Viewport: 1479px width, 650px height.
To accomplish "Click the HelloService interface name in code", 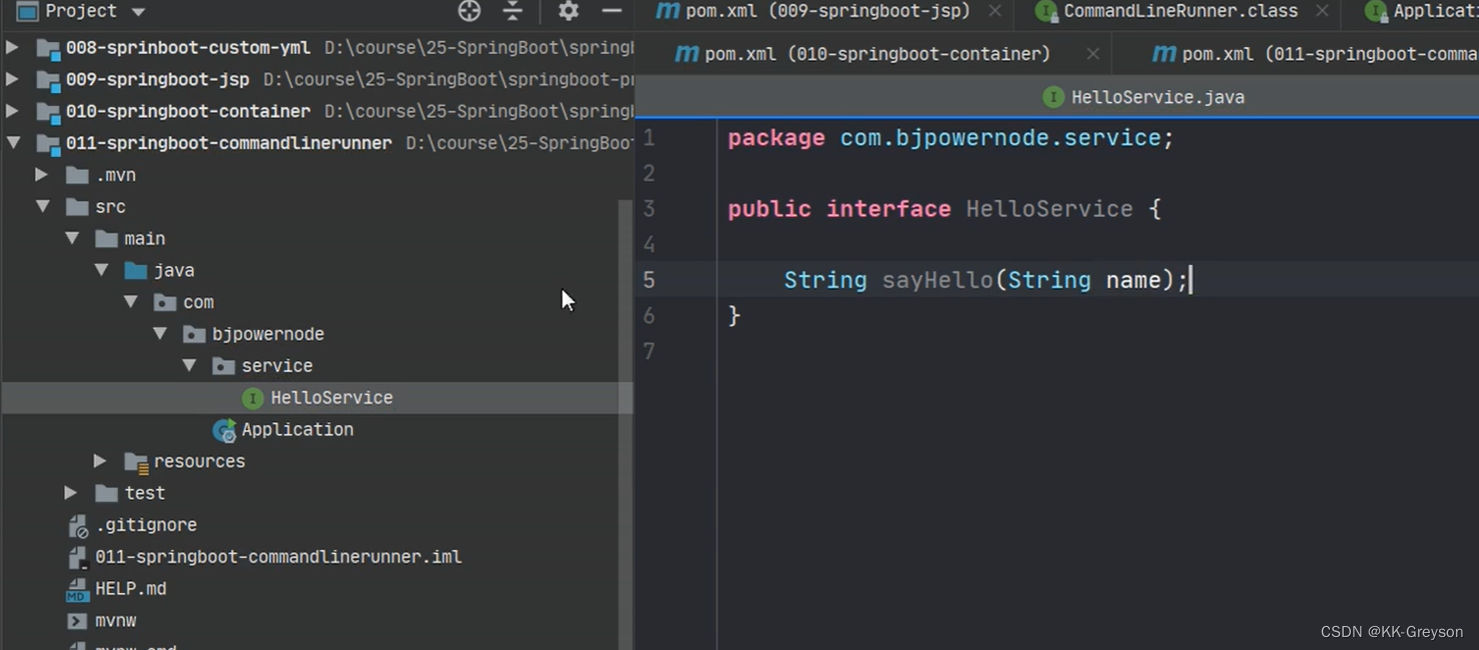I will [x=1049, y=209].
